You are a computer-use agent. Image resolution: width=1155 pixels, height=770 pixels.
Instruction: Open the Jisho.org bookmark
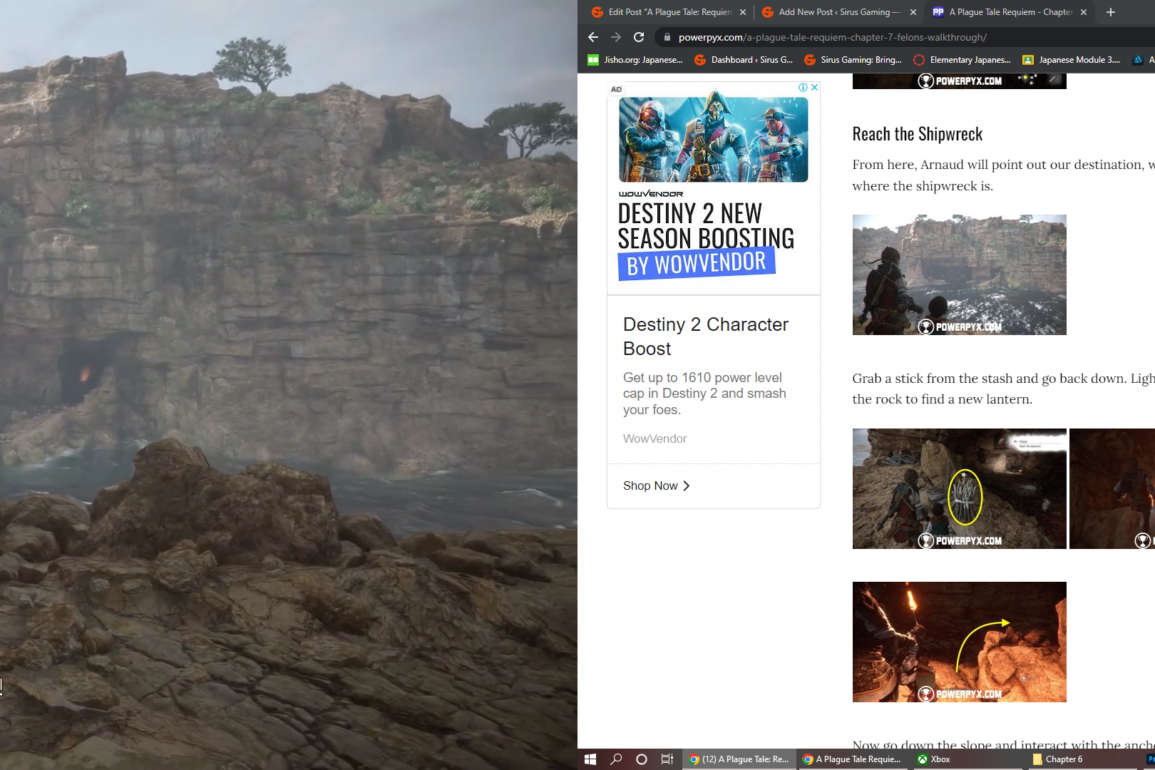tap(635, 60)
